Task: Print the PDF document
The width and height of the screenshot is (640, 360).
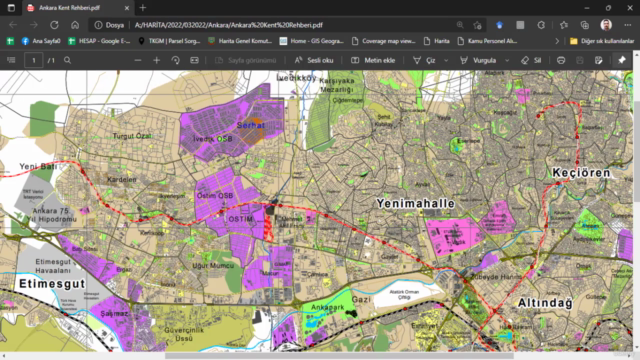Action: 561,60
